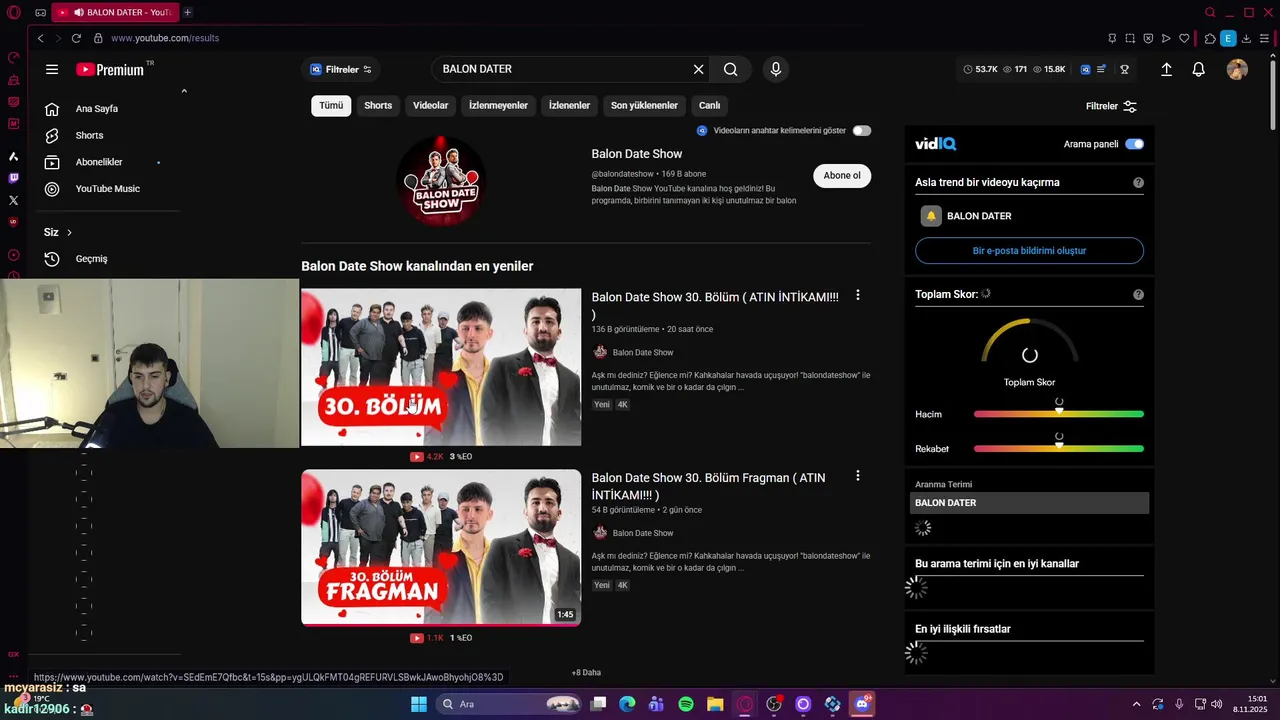Viewport: 1280px width, 720px height.
Task: Select the Son yüklenenler filter chip
Action: tap(644, 105)
